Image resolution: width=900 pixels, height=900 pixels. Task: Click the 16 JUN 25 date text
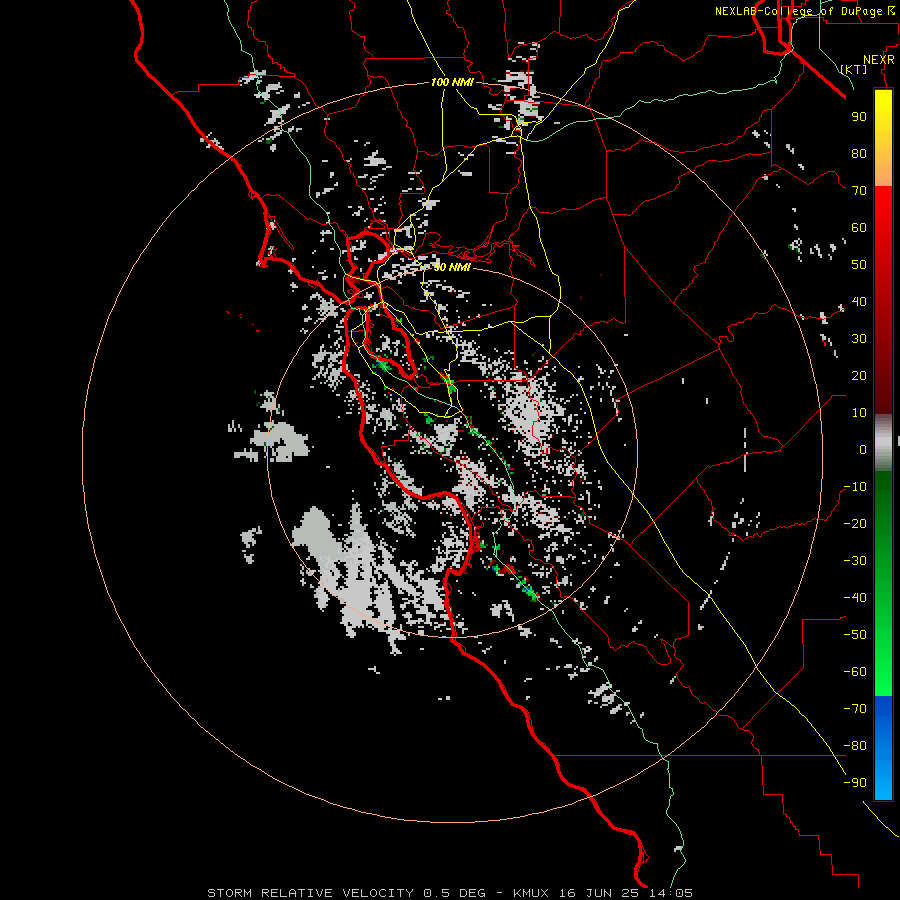pyautogui.click(x=599, y=893)
